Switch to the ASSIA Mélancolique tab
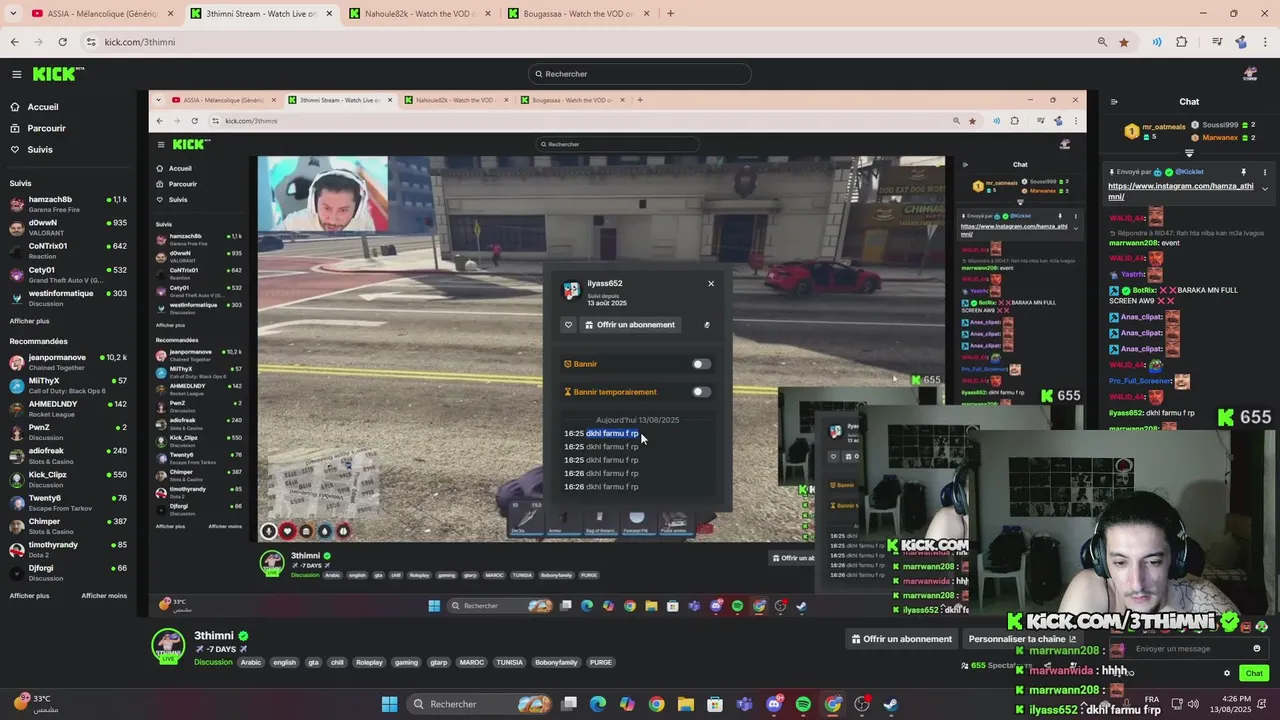Image resolution: width=1280 pixels, height=720 pixels. (102, 13)
